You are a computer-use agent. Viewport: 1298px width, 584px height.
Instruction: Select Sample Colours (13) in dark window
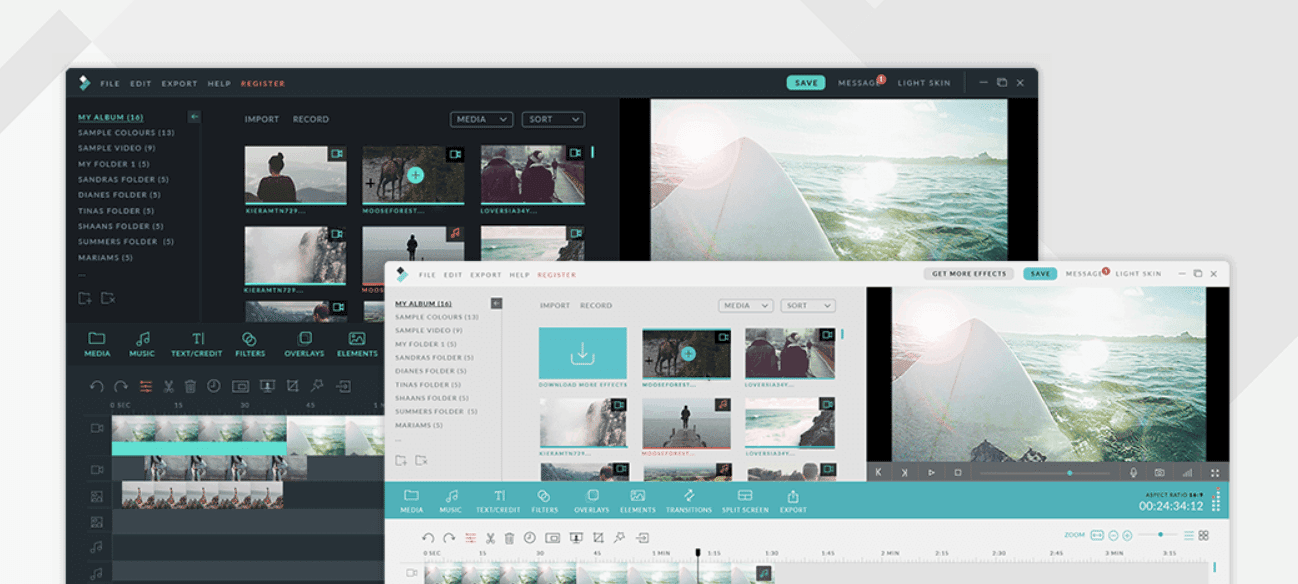click(x=126, y=133)
